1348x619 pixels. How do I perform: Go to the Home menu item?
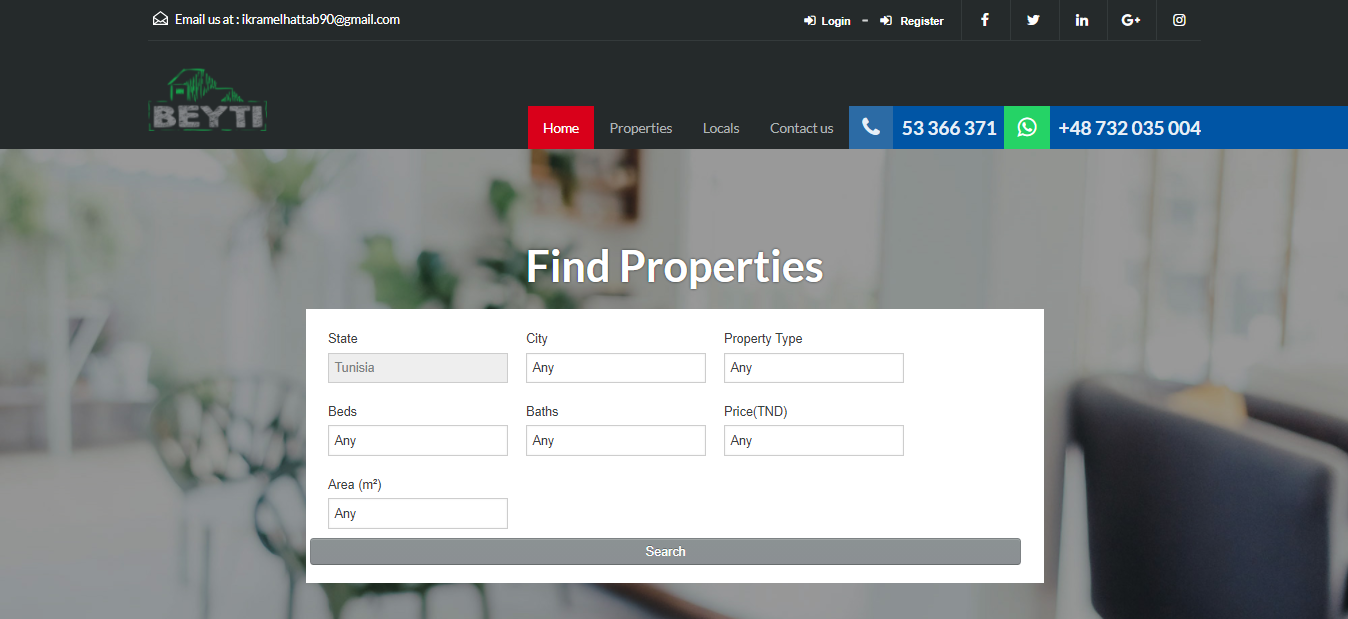[x=561, y=128]
